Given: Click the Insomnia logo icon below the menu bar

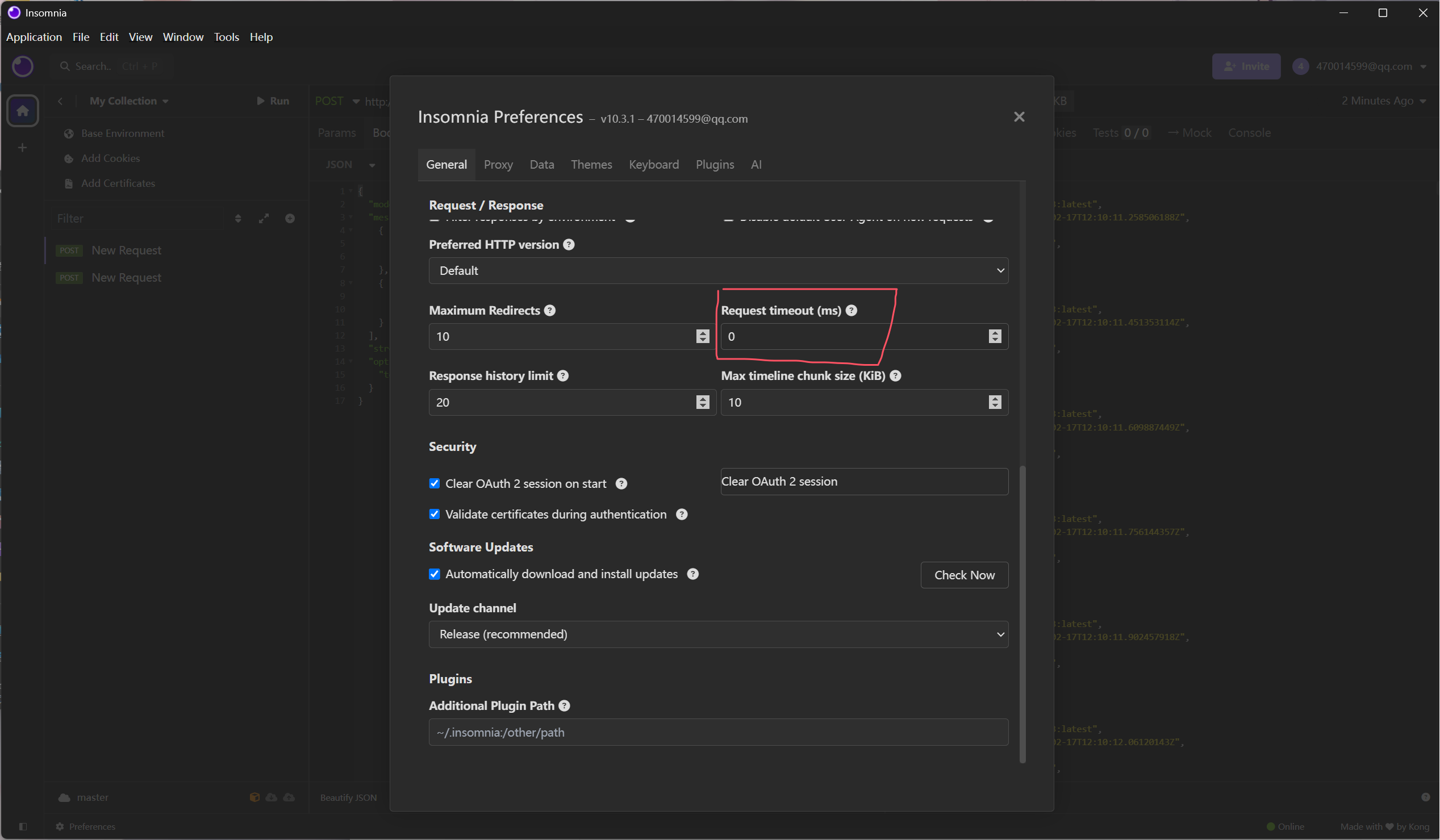Looking at the screenshot, I should pyautogui.click(x=23, y=66).
